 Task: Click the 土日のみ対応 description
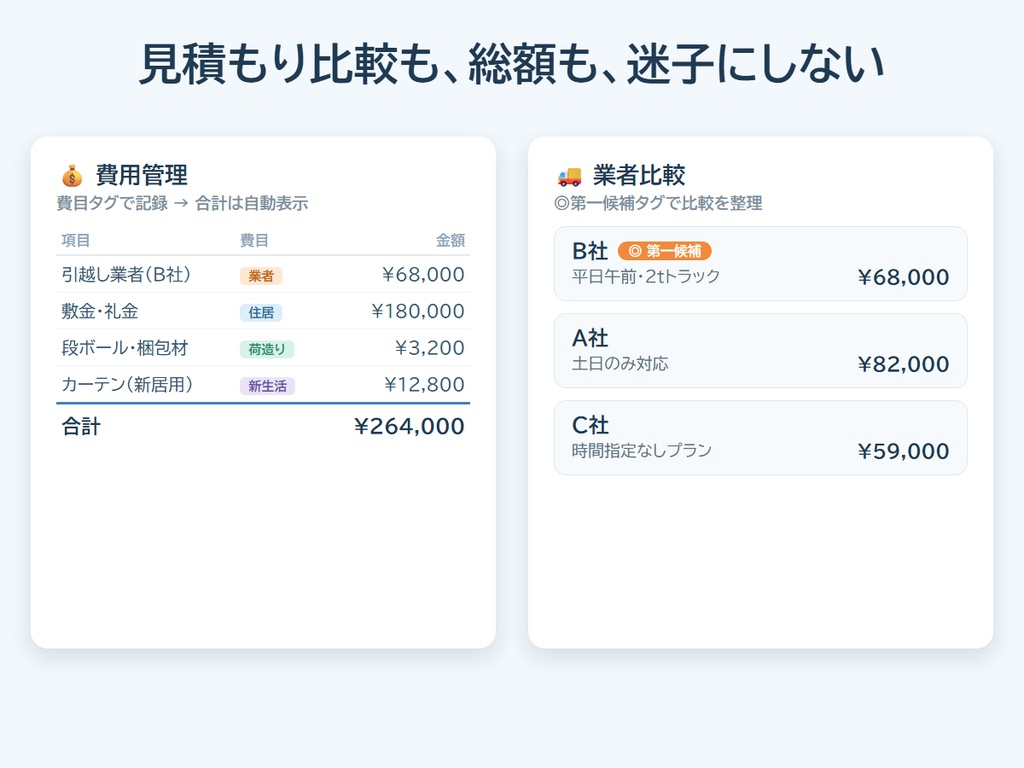[620, 363]
